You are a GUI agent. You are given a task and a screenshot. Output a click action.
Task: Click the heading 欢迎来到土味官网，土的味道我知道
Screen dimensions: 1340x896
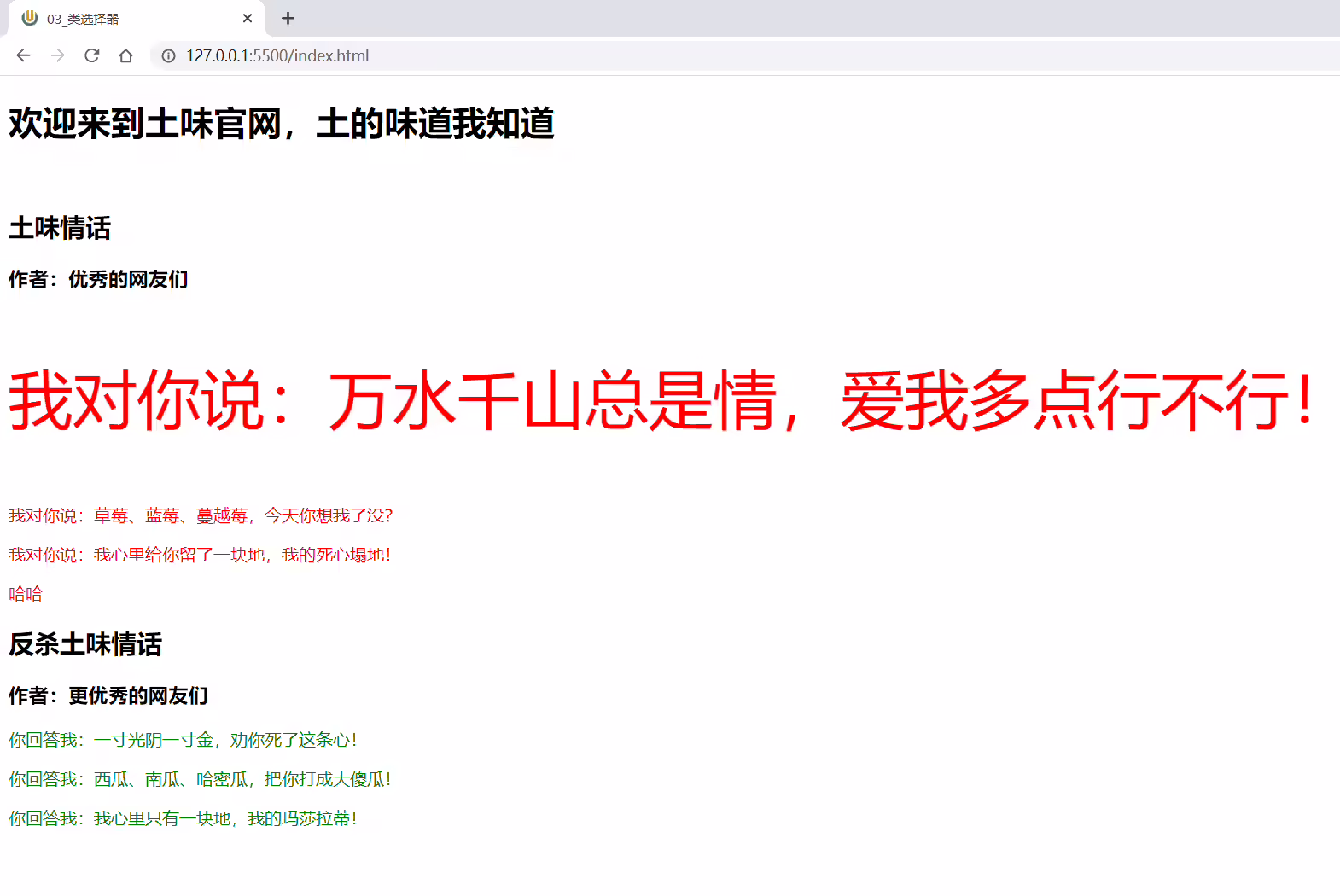pos(282,124)
